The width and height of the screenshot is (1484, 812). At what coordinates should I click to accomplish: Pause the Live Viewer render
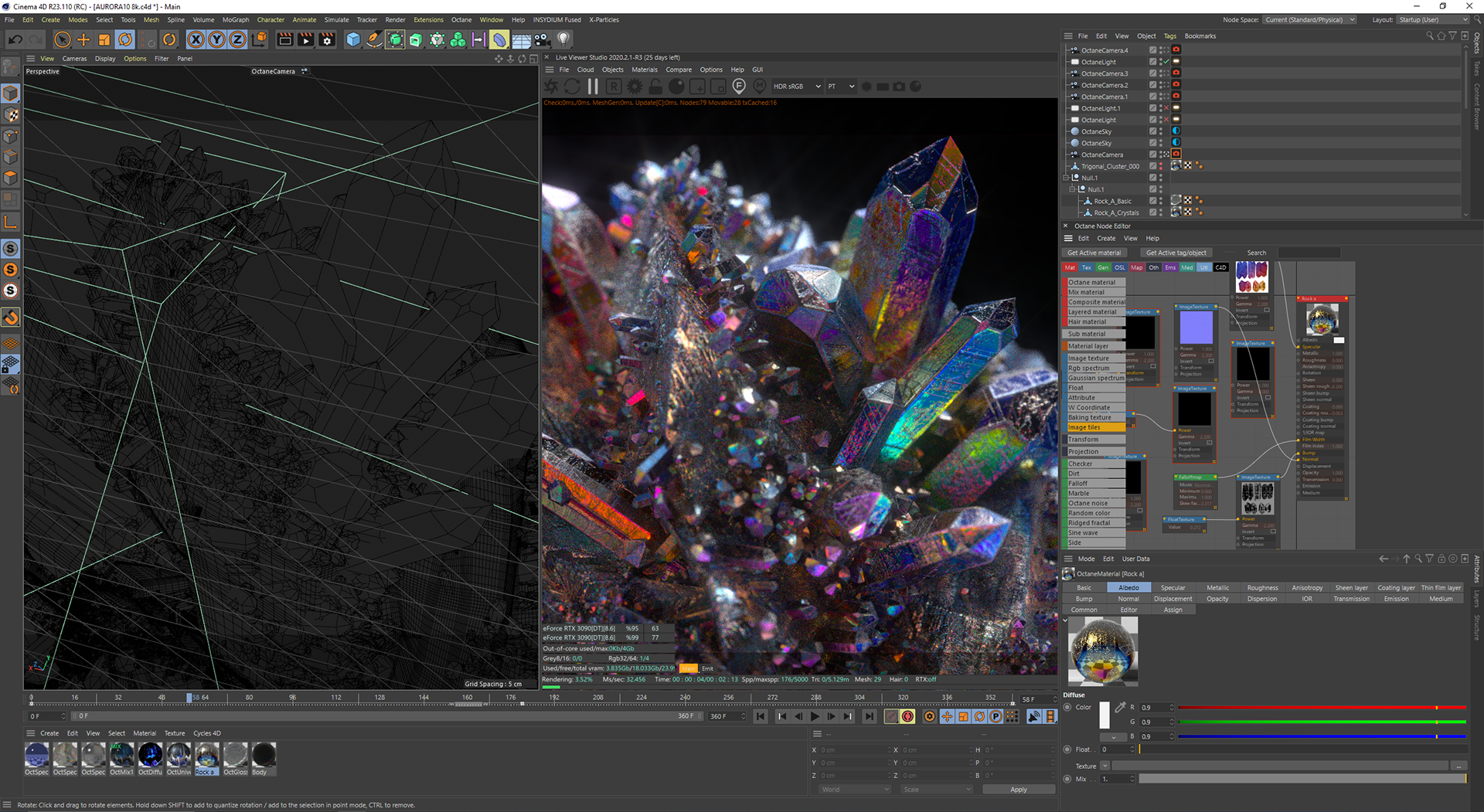pyautogui.click(x=593, y=87)
